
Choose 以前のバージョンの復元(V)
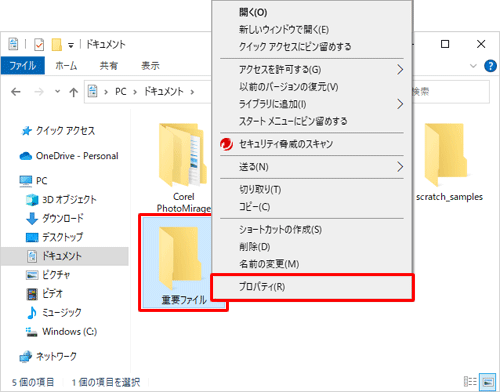[x=312, y=87]
